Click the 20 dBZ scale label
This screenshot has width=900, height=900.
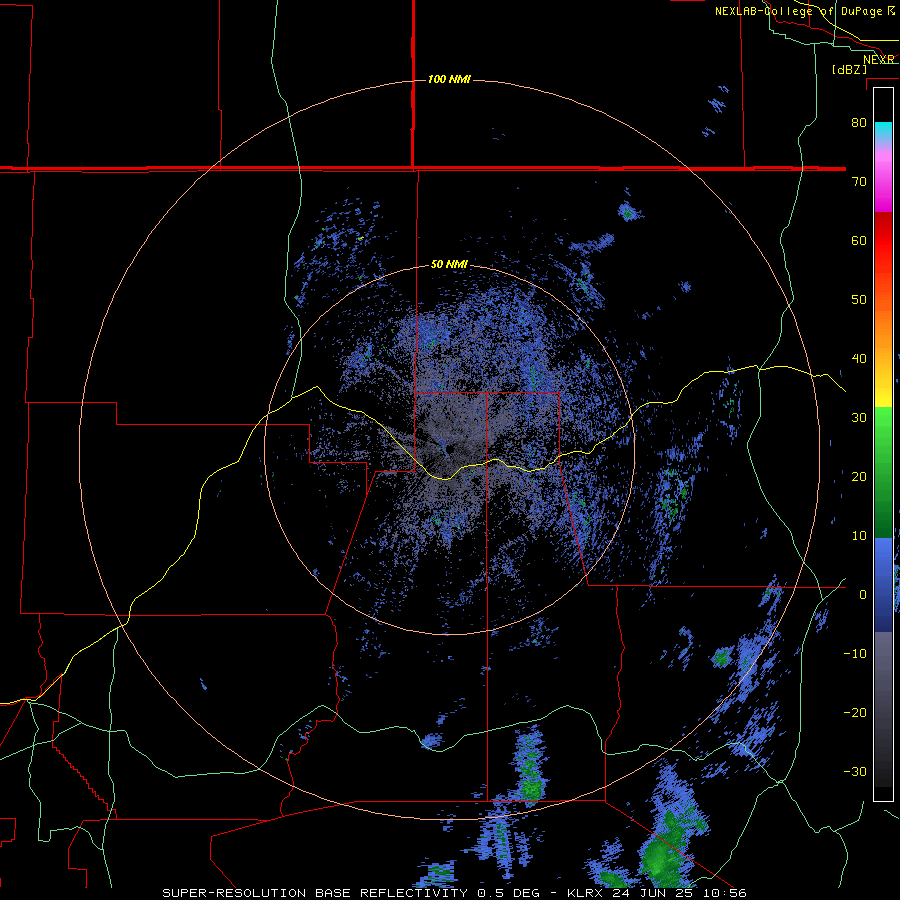[859, 476]
